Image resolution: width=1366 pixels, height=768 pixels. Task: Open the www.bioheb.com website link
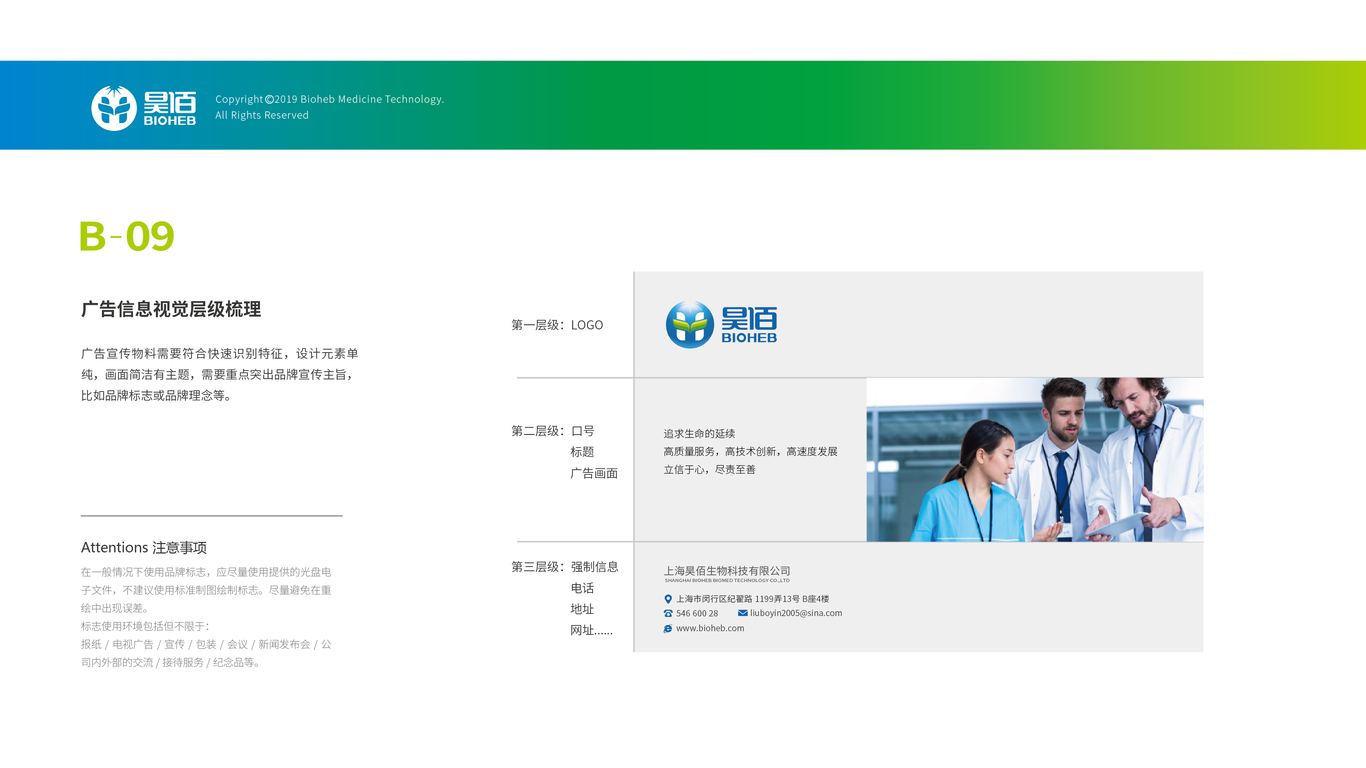tap(710, 628)
